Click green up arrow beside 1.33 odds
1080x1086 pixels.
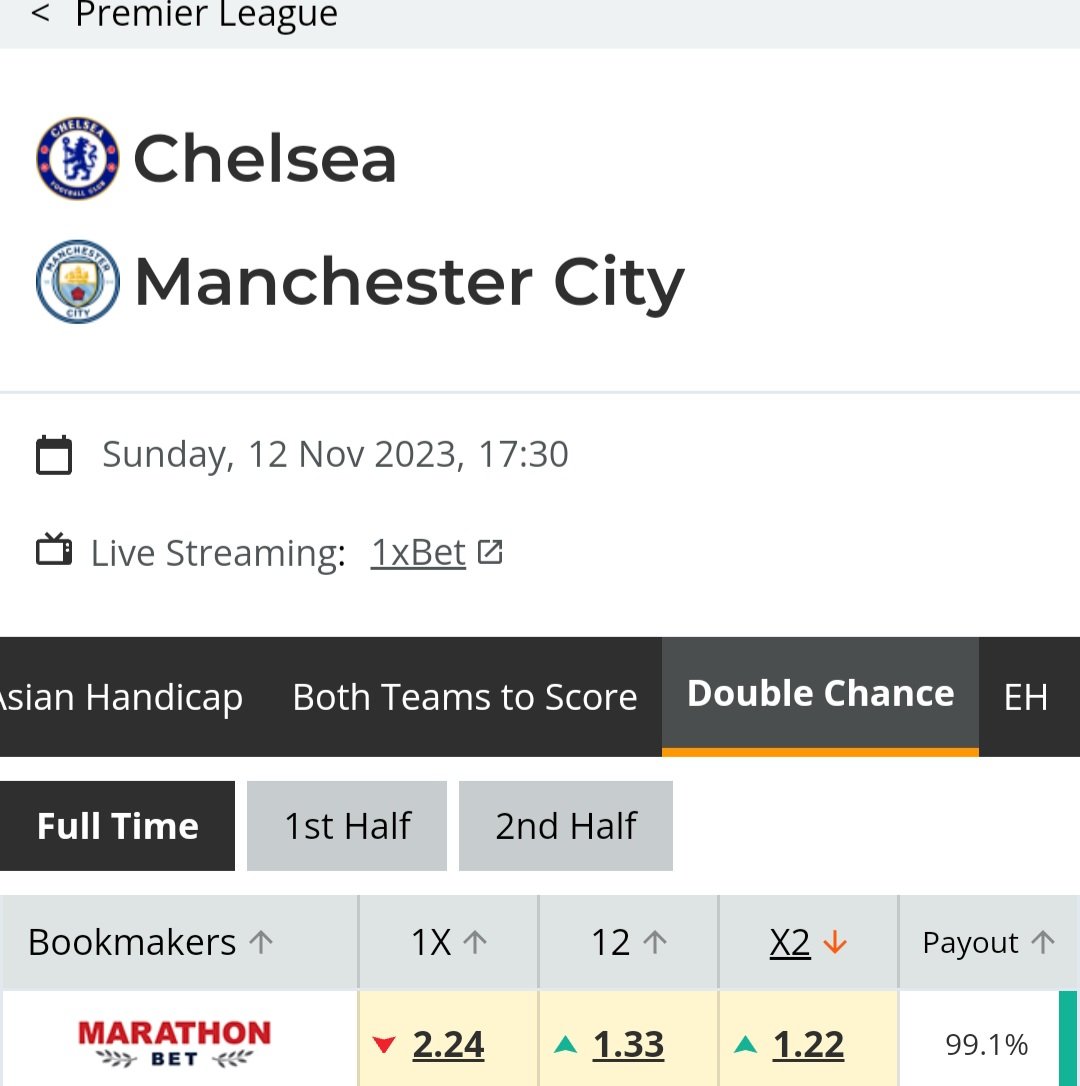pos(565,1044)
